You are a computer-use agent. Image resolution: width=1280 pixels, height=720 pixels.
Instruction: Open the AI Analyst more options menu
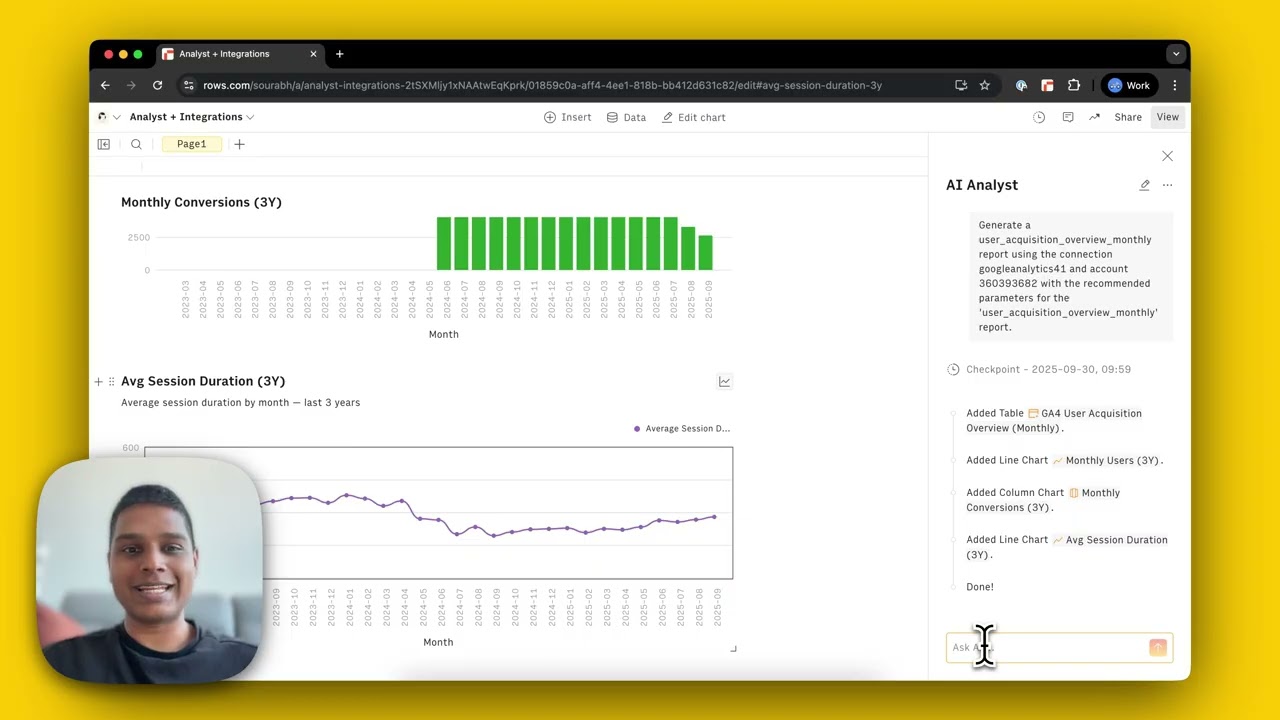point(1167,185)
